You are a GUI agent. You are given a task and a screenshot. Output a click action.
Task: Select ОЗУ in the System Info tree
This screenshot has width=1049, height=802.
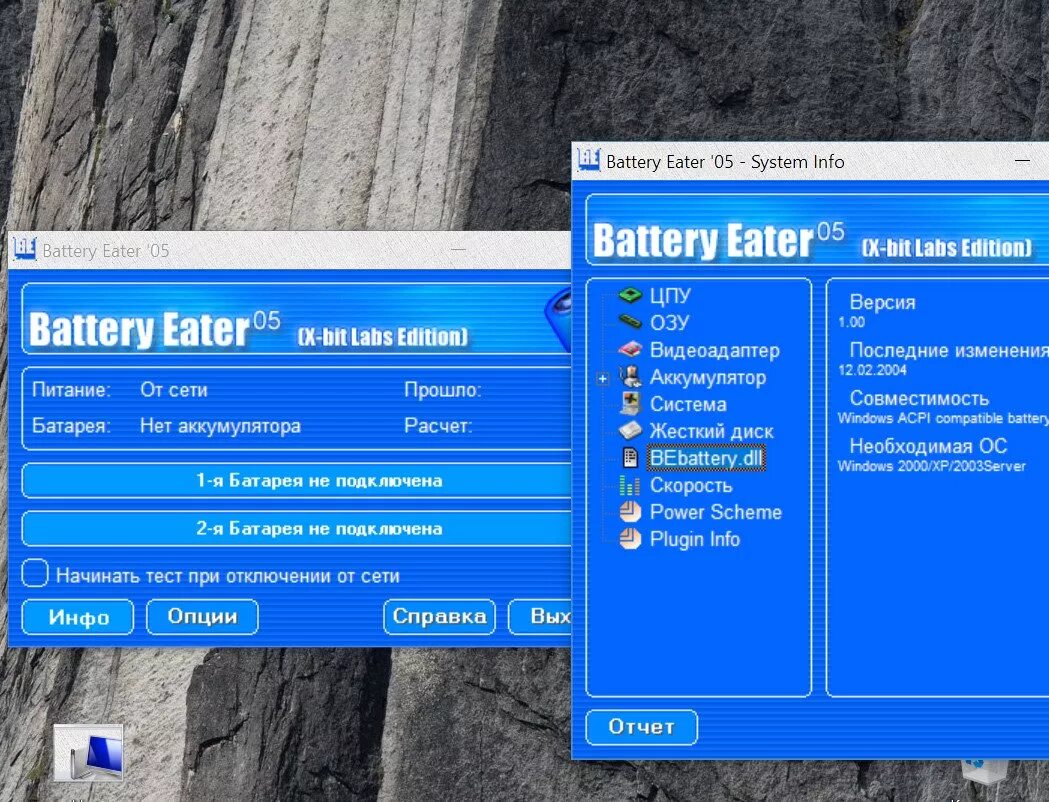(669, 322)
